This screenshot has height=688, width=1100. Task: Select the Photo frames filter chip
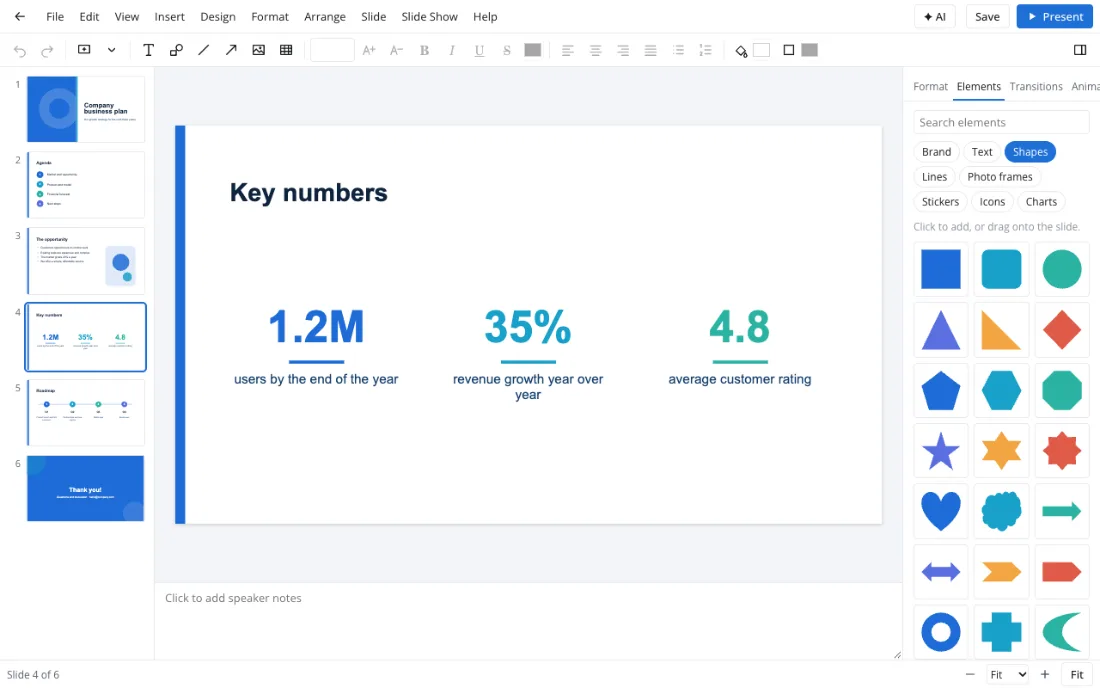point(1000,177)
